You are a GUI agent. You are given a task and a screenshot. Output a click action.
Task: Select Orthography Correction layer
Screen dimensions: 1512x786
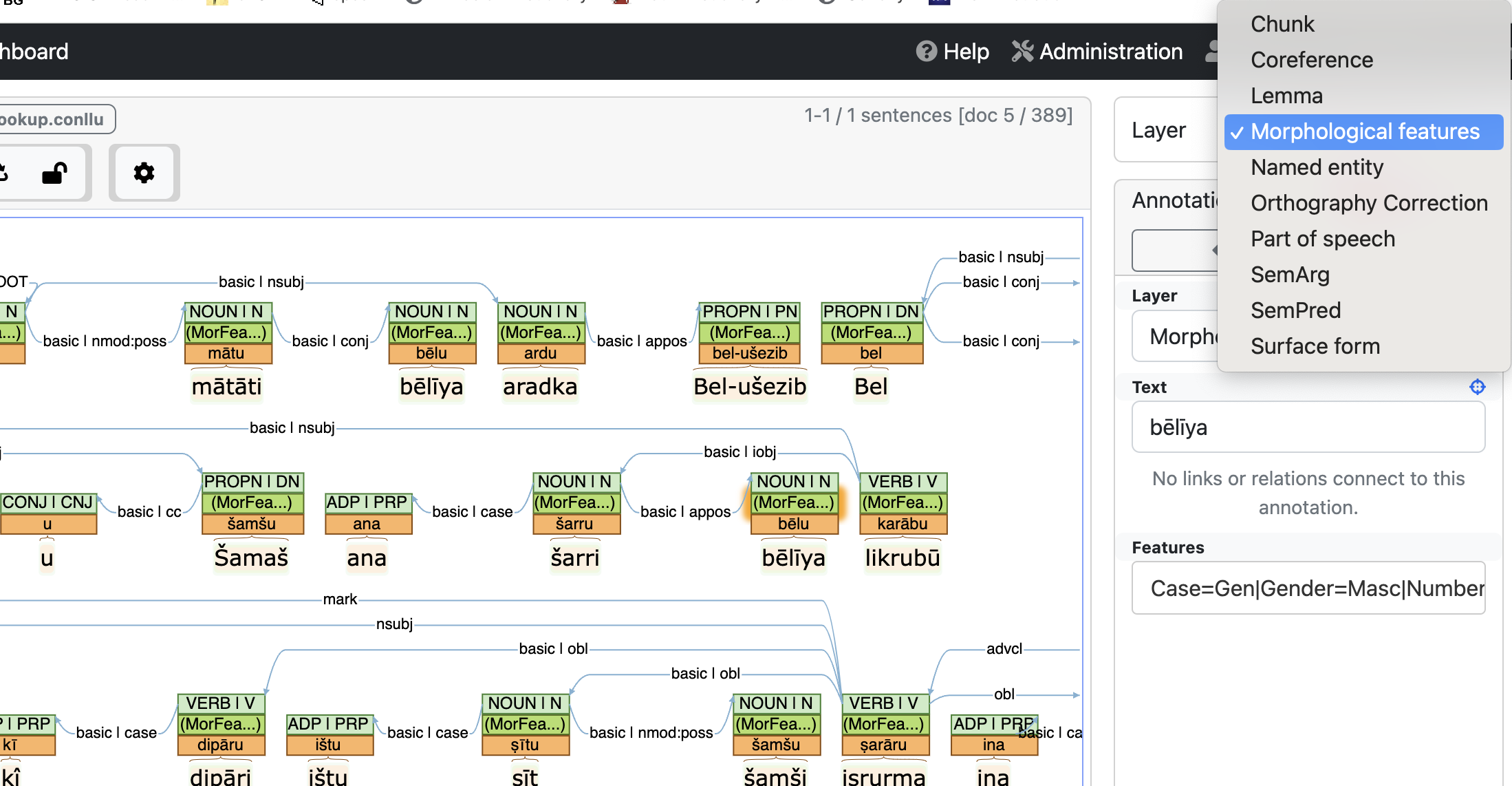(1368, 203)
